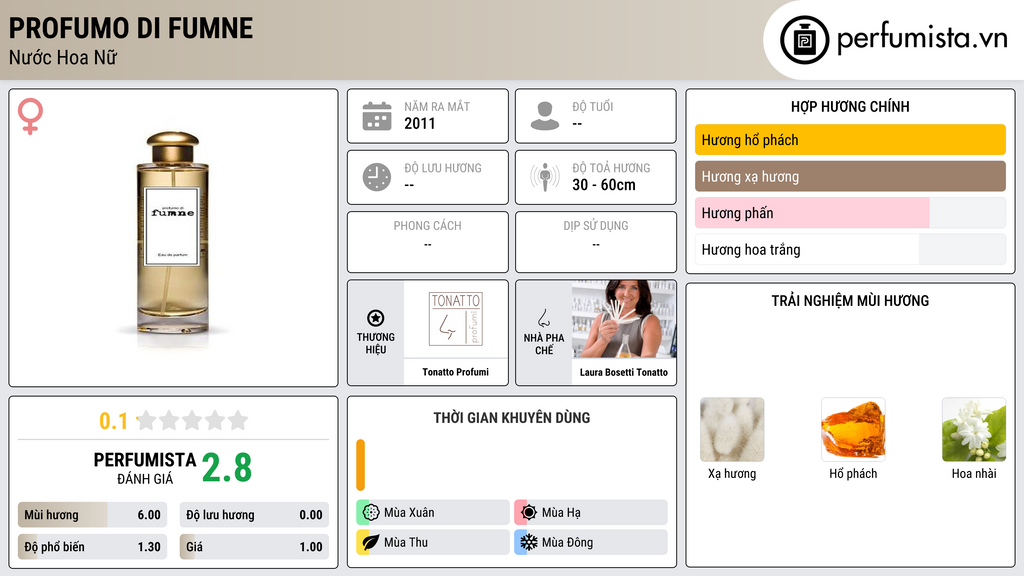Image resolution: width=1024 pixels, height=576 pixels.
Task: Click the Mùi hương 6.00 score bar
Action: [x=93, y=515]
